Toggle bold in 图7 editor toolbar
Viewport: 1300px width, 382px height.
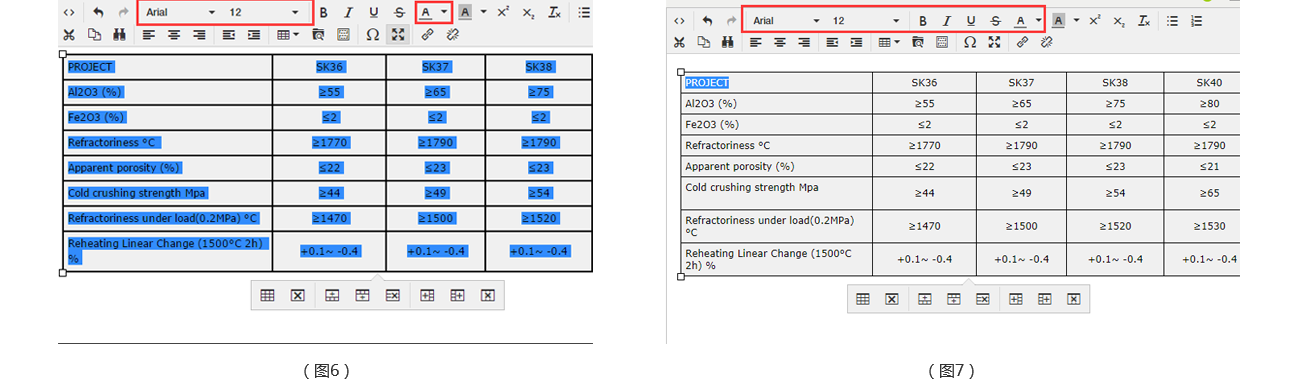pos(922,20)
